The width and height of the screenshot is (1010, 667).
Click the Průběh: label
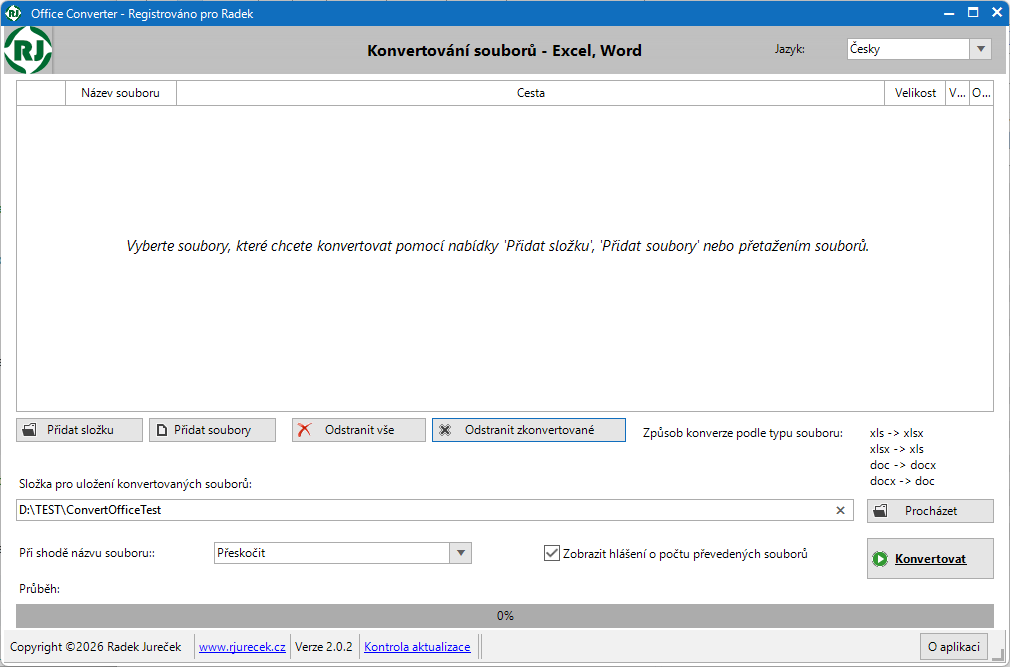40,588
